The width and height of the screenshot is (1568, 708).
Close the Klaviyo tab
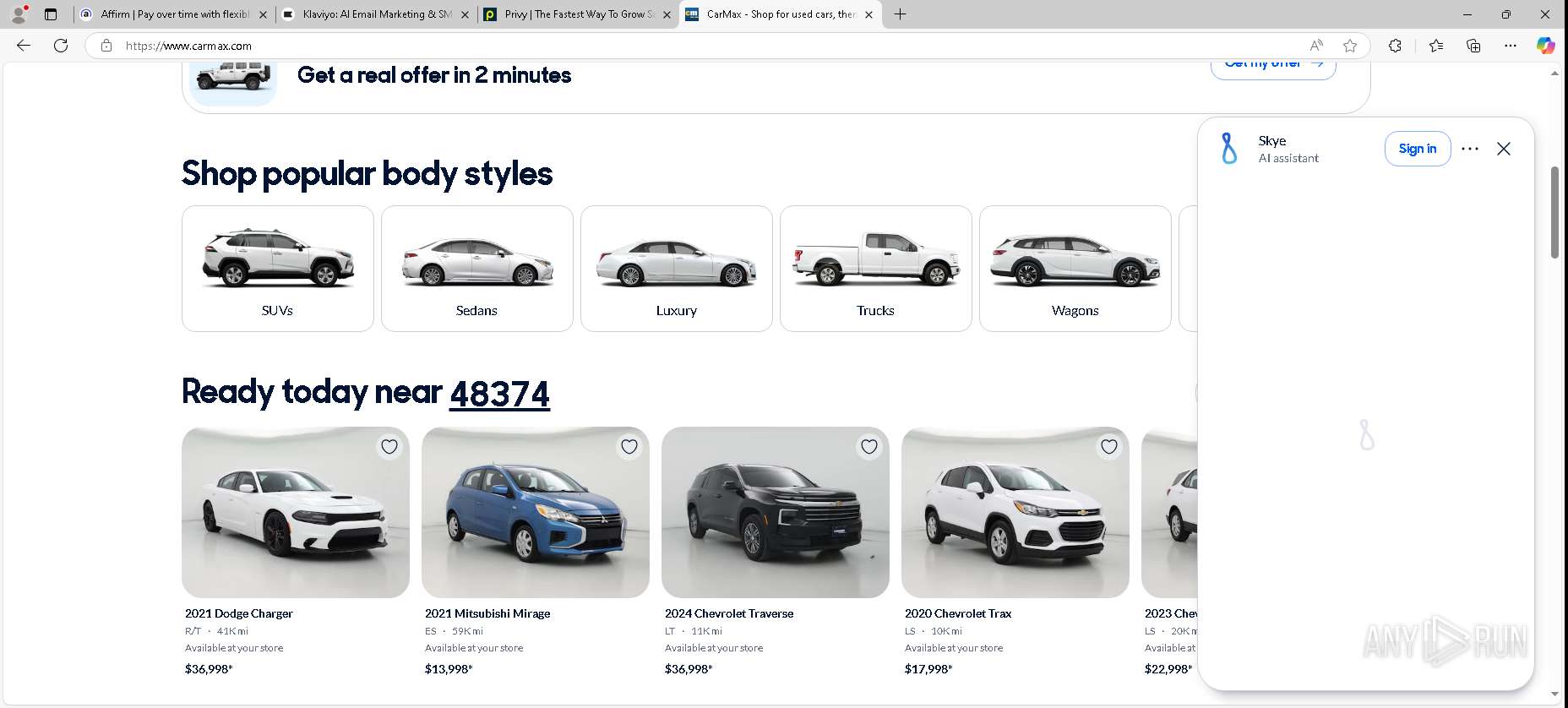click(465, 14)
